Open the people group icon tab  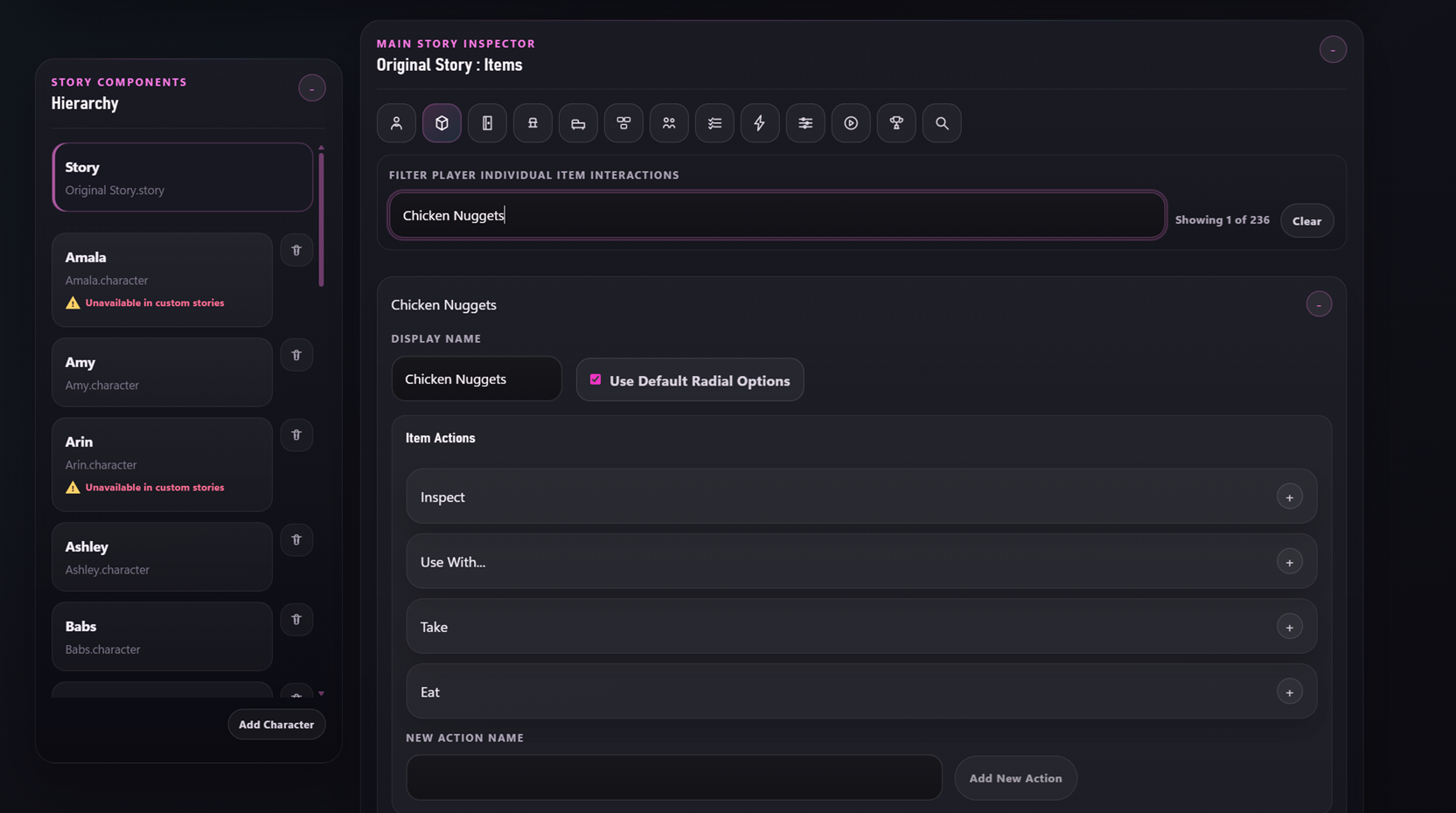[669, 123]
